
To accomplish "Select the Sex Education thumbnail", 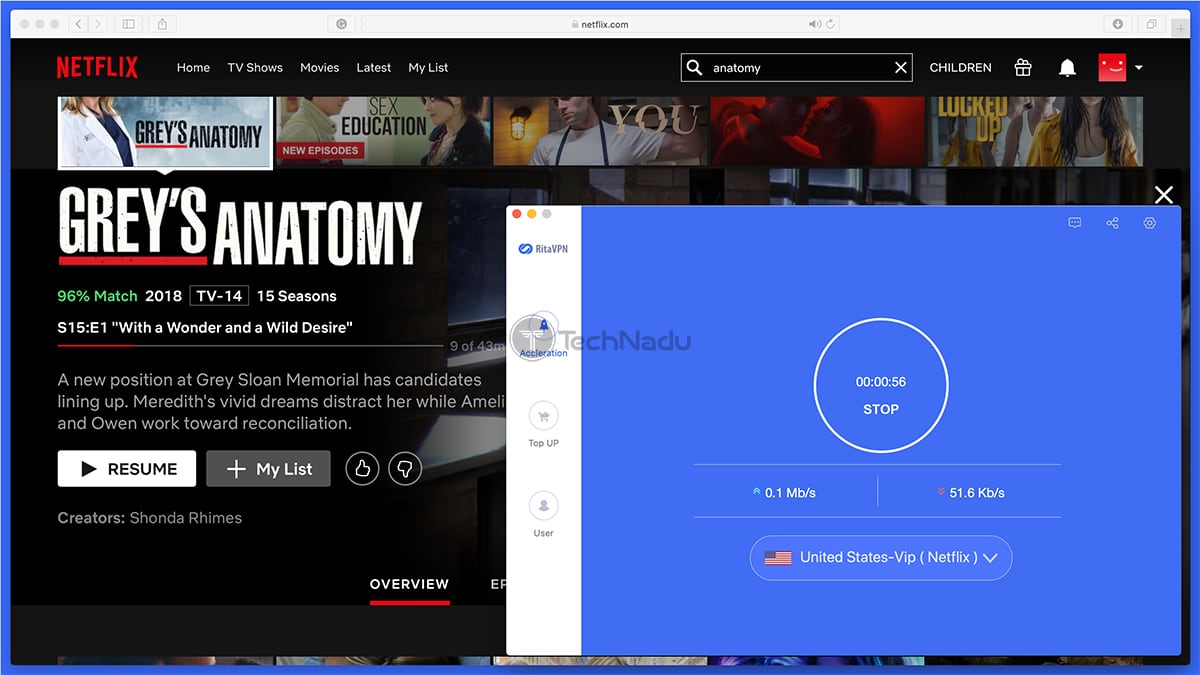I will [x=383, y=131].
